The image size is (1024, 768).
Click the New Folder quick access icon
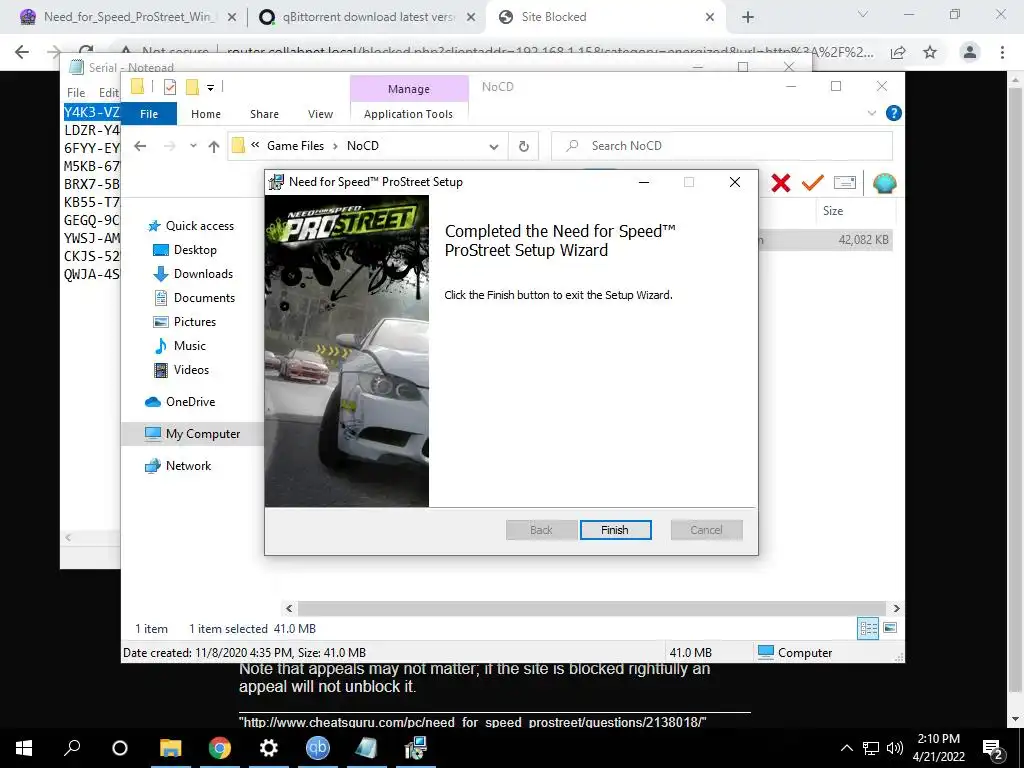pos(192,87)
